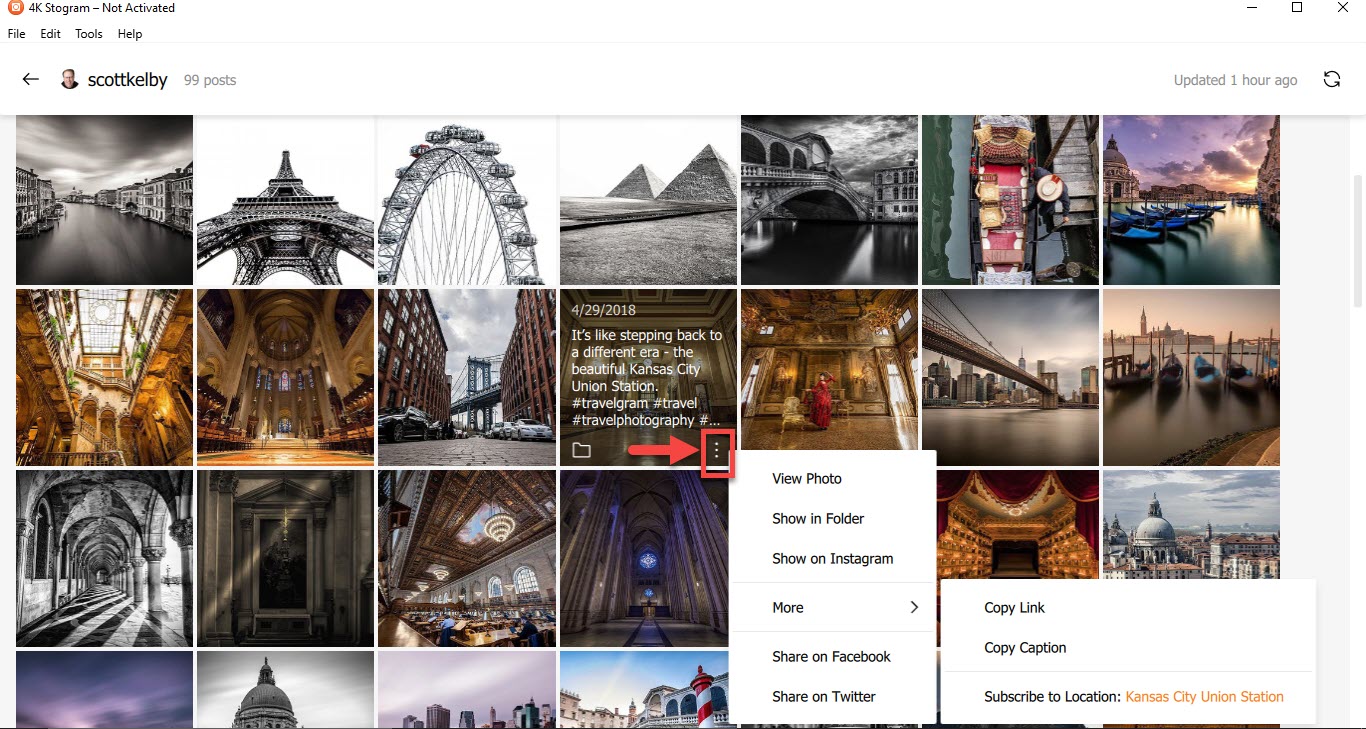Image resolution: width=1366 pixels, height=729 pixels.
Task: Open the blue gothic cathedral thumbnail
Action: [645, 559]
